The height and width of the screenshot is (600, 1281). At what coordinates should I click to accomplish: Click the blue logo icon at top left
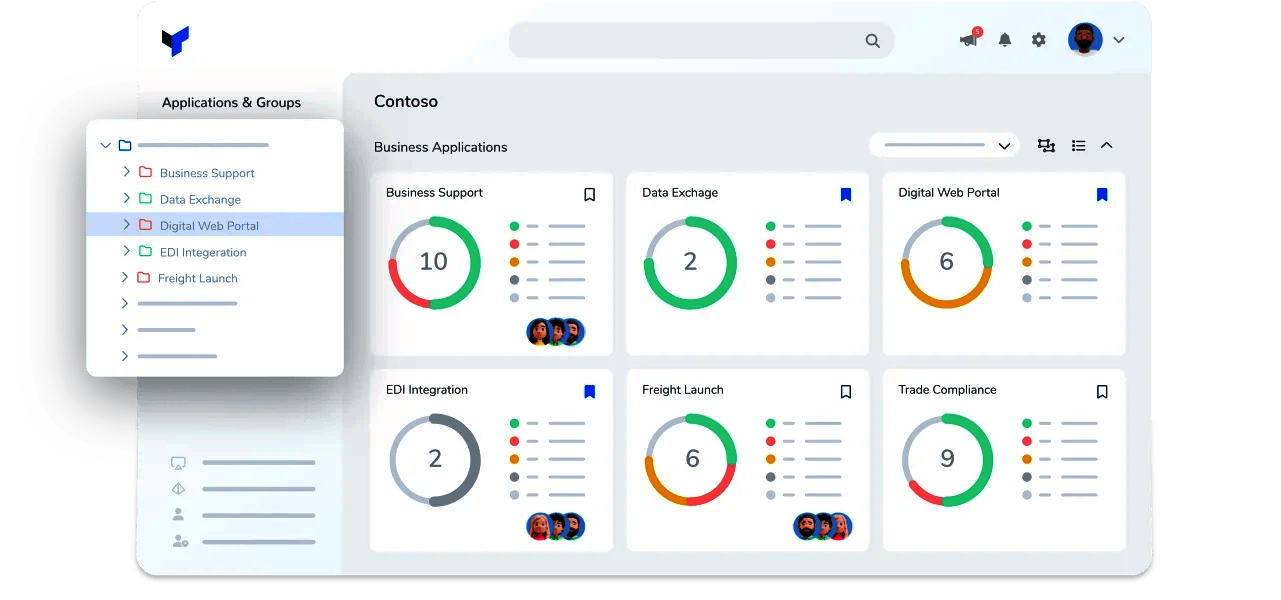click(175, 41)
